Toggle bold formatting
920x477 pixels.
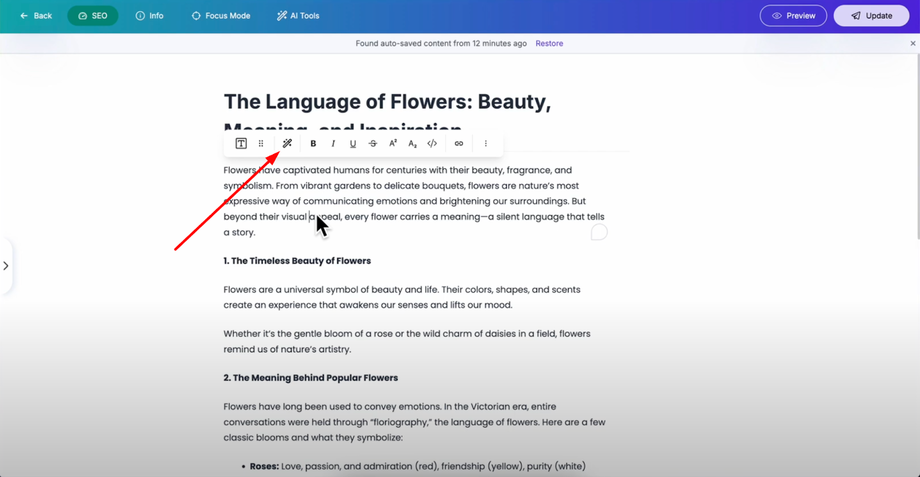[x=313, y=144]
